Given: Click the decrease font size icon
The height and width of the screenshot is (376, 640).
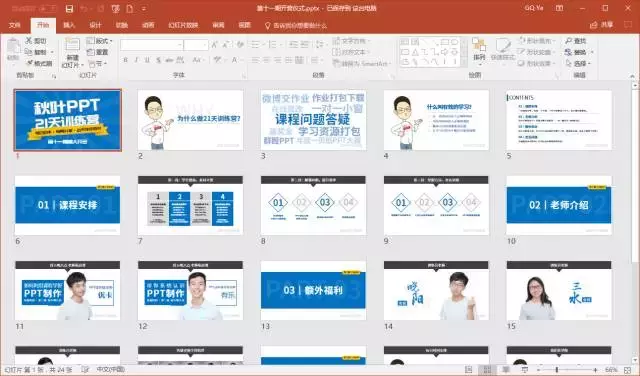Looking at the screenshot, I should pyautogui.click(x=225, y=45).
